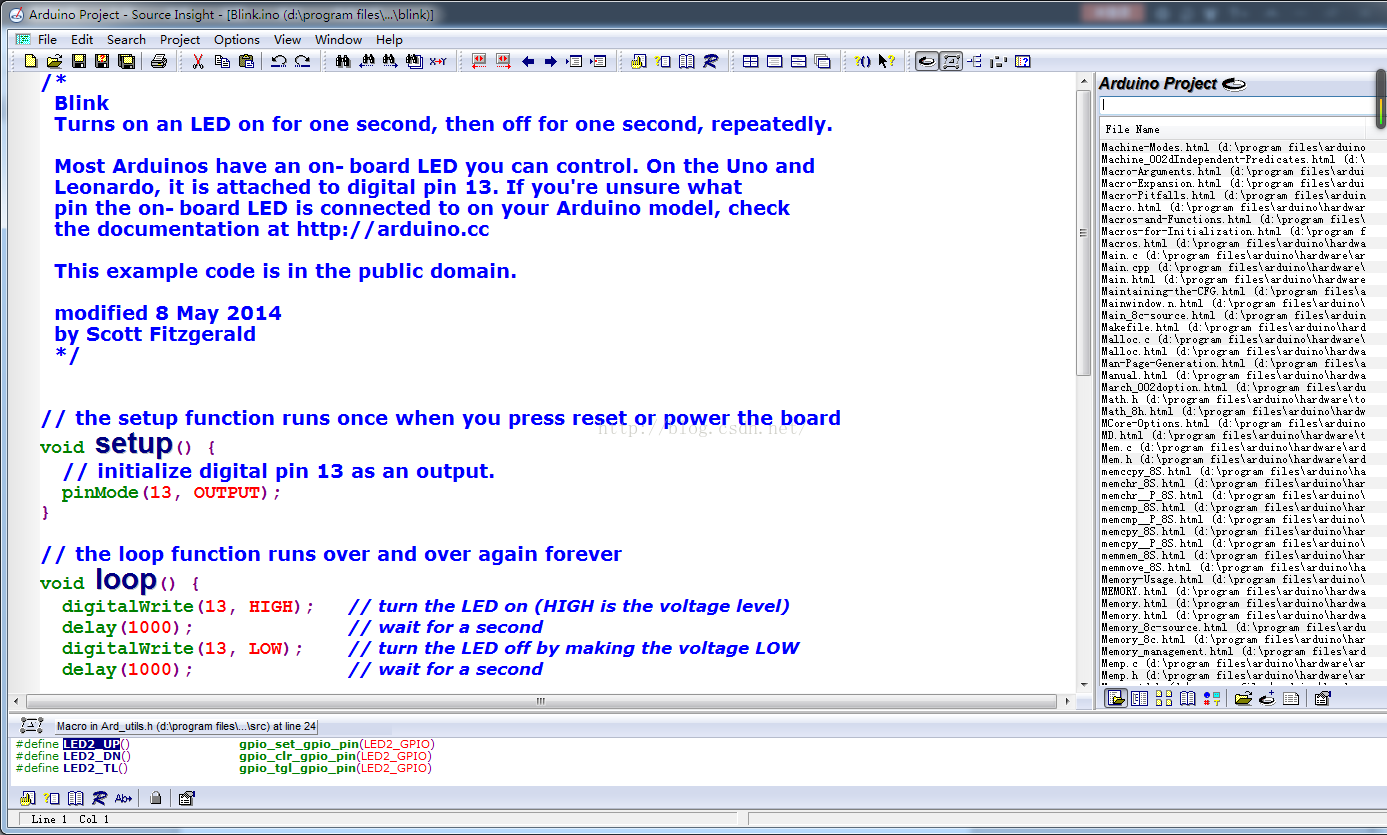Go back with the blue left arrow
1387x835 pixels.
pyautogui.click(x=528, y=61)
